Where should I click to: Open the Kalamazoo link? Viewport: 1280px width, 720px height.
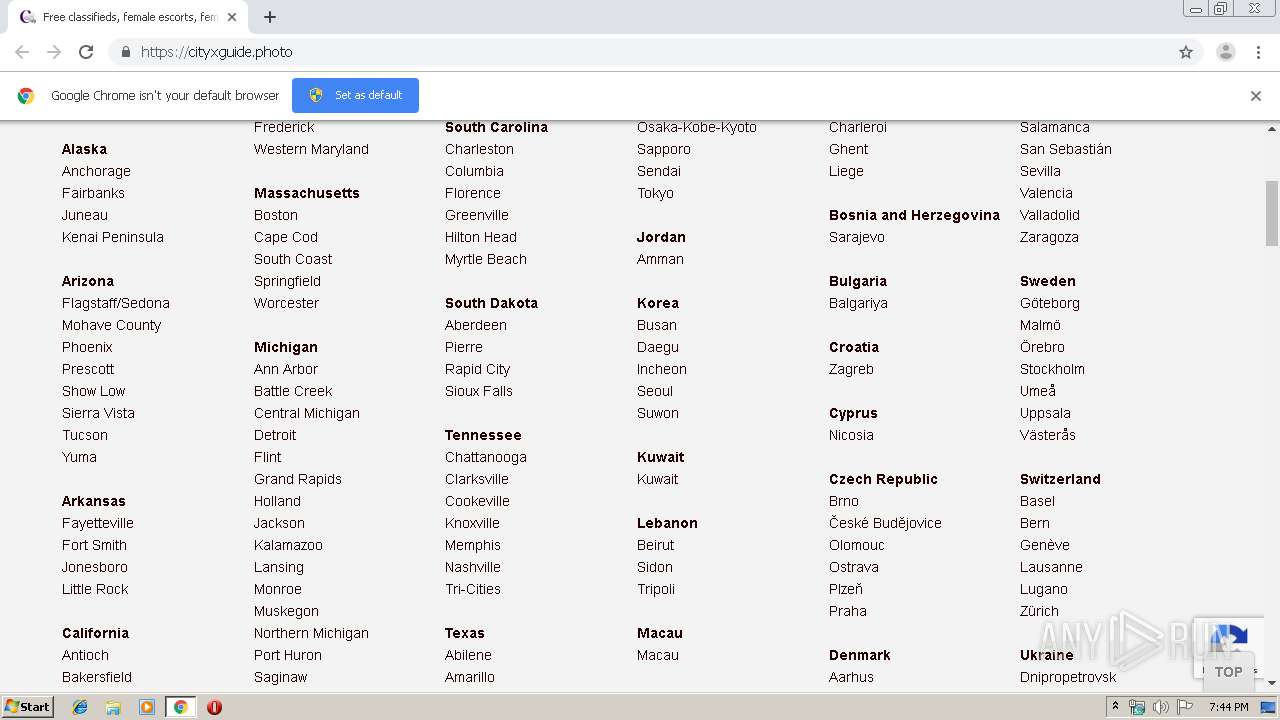[x=288, y=545]
